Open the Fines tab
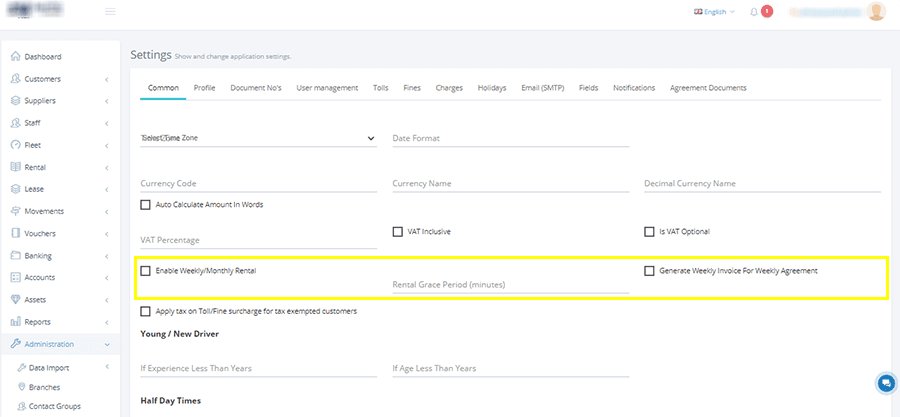 coord(412,88)
